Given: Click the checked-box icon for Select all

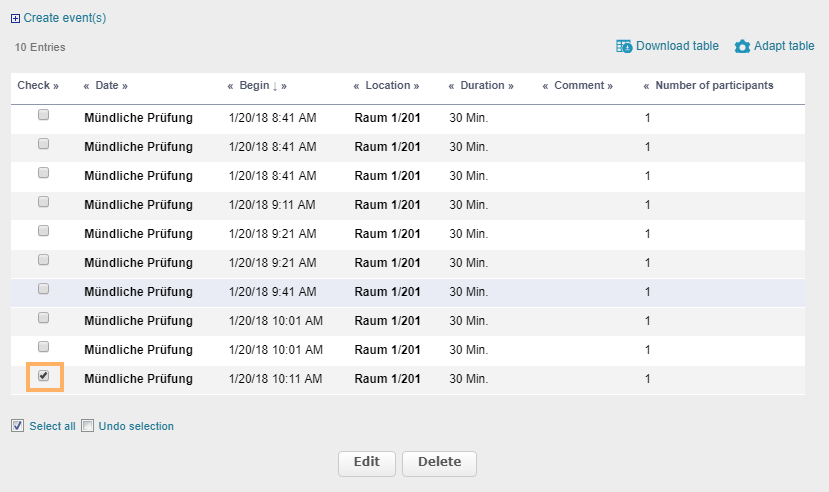Looking at the screenshot, I should pos(17,426).
